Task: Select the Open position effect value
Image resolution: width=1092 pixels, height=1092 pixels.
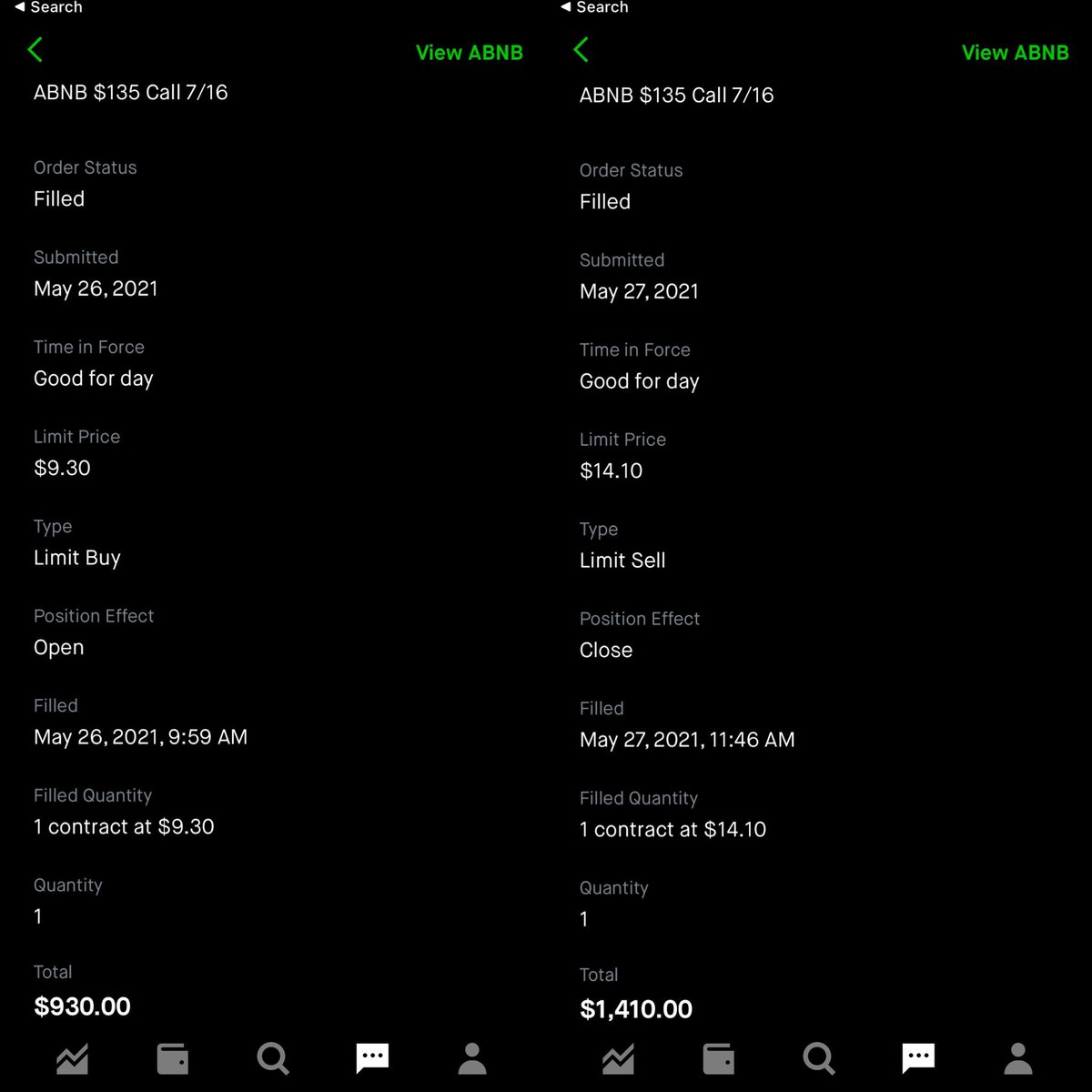Action: (x=59, y=648)
